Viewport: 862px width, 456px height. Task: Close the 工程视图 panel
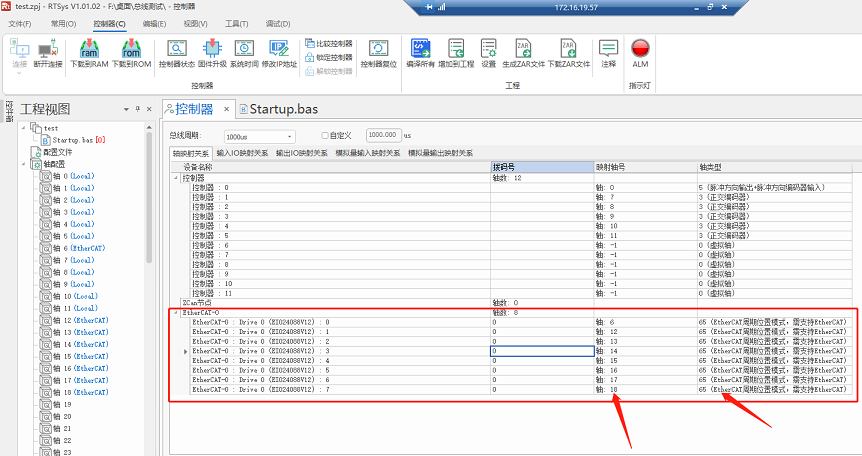point(148,109)
